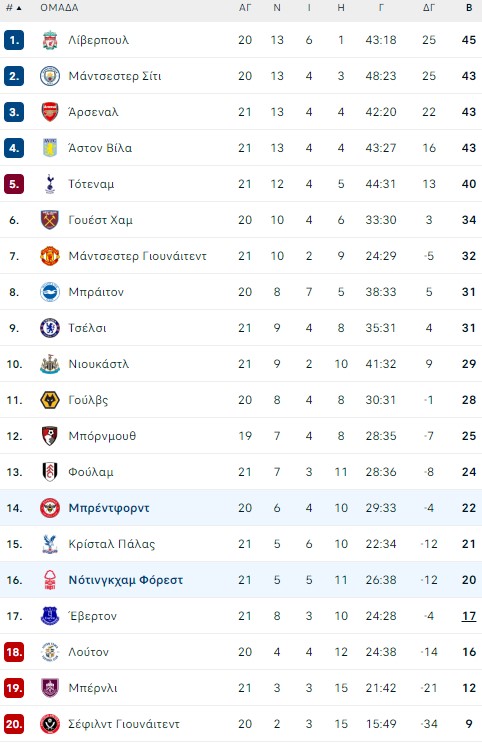Open the Μάντσεστερ Γιουνάιτεντ team link
Screen dimensions: 482x746
tap(138, 256)
